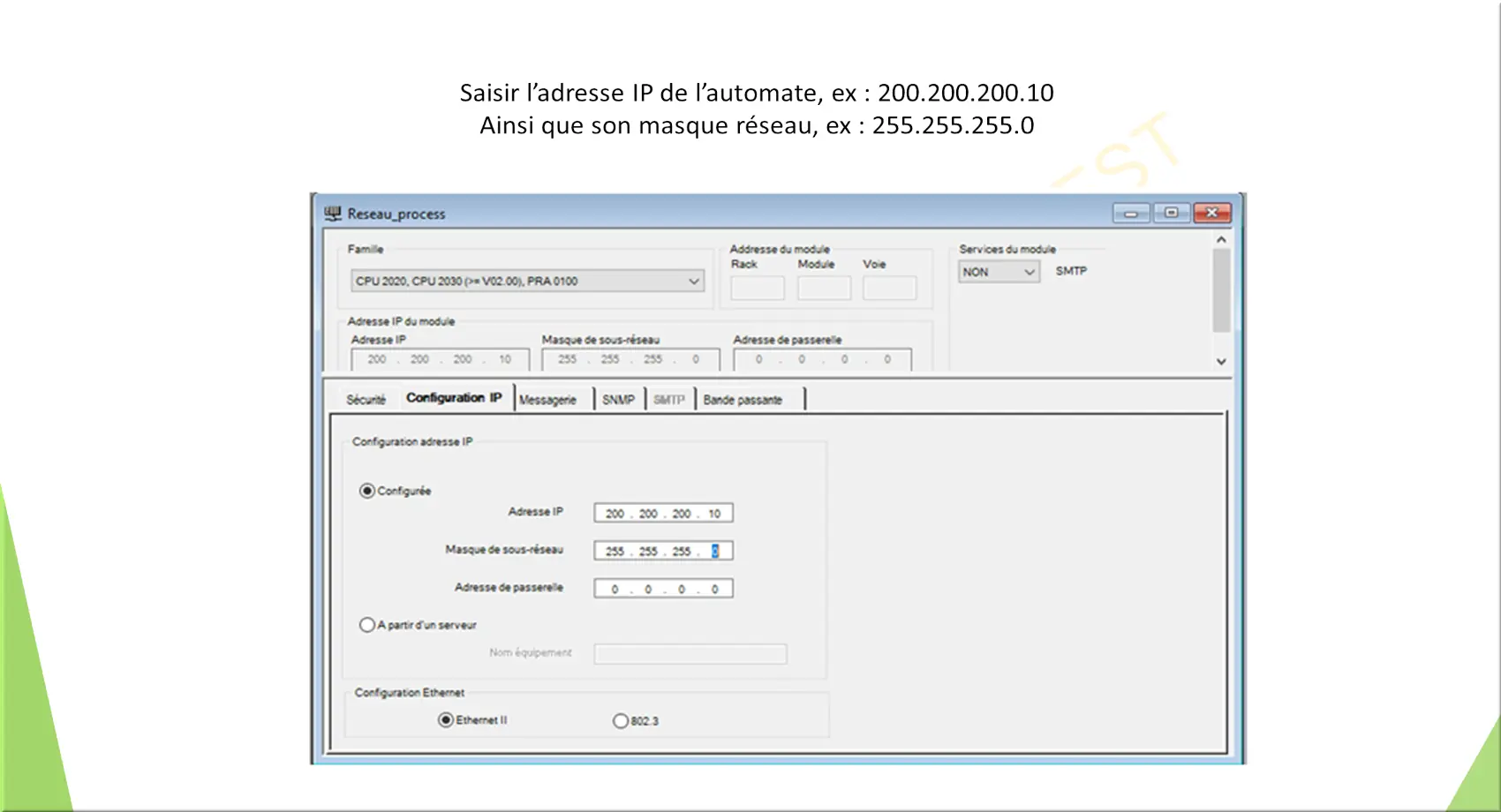Select the 802.3 radio button
This screenshot has width=1501, height=812.
(621, 721)
